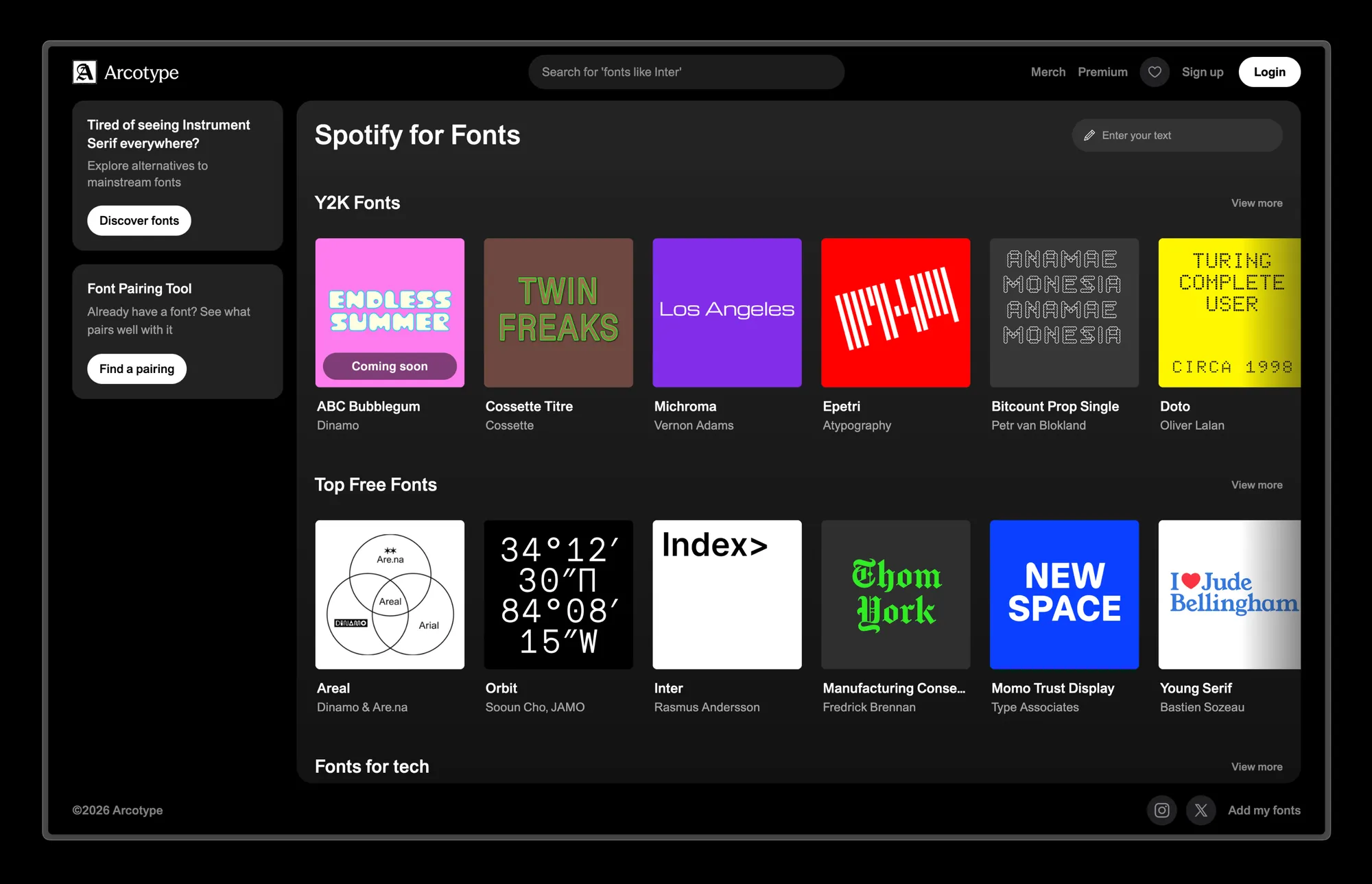1372x884 pixels.
Task: Click the Atypography foundry name
Action: coord(857,425)
